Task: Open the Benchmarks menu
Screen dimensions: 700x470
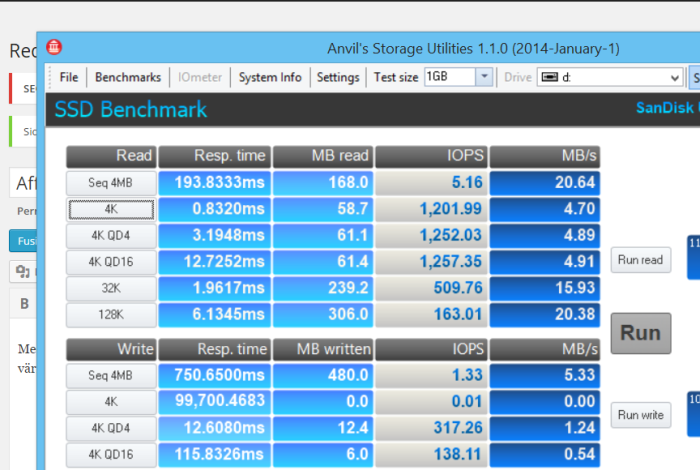Action: pos(127,77)
